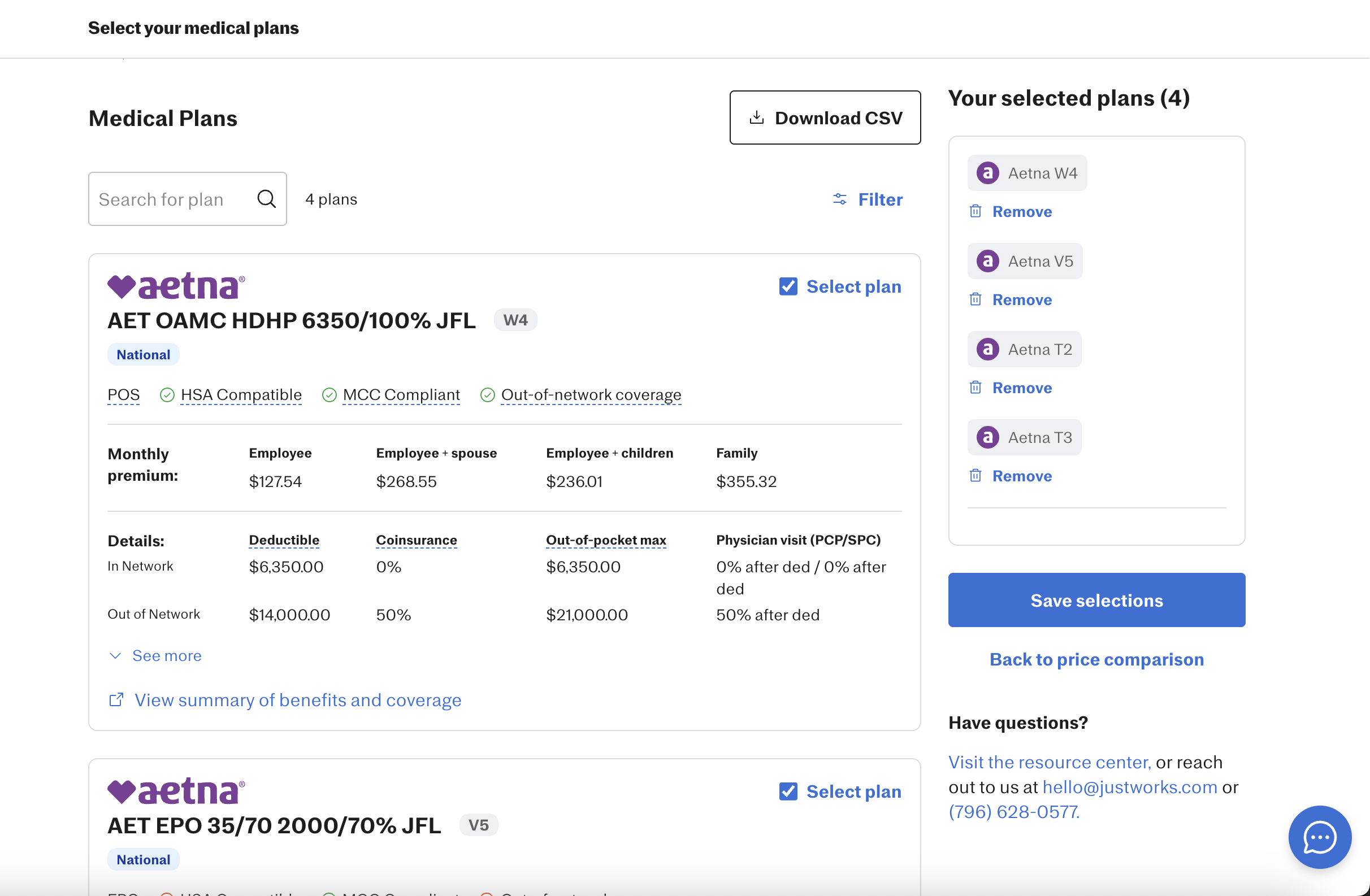Expand See more on the HDHP plan

[155, 655]
